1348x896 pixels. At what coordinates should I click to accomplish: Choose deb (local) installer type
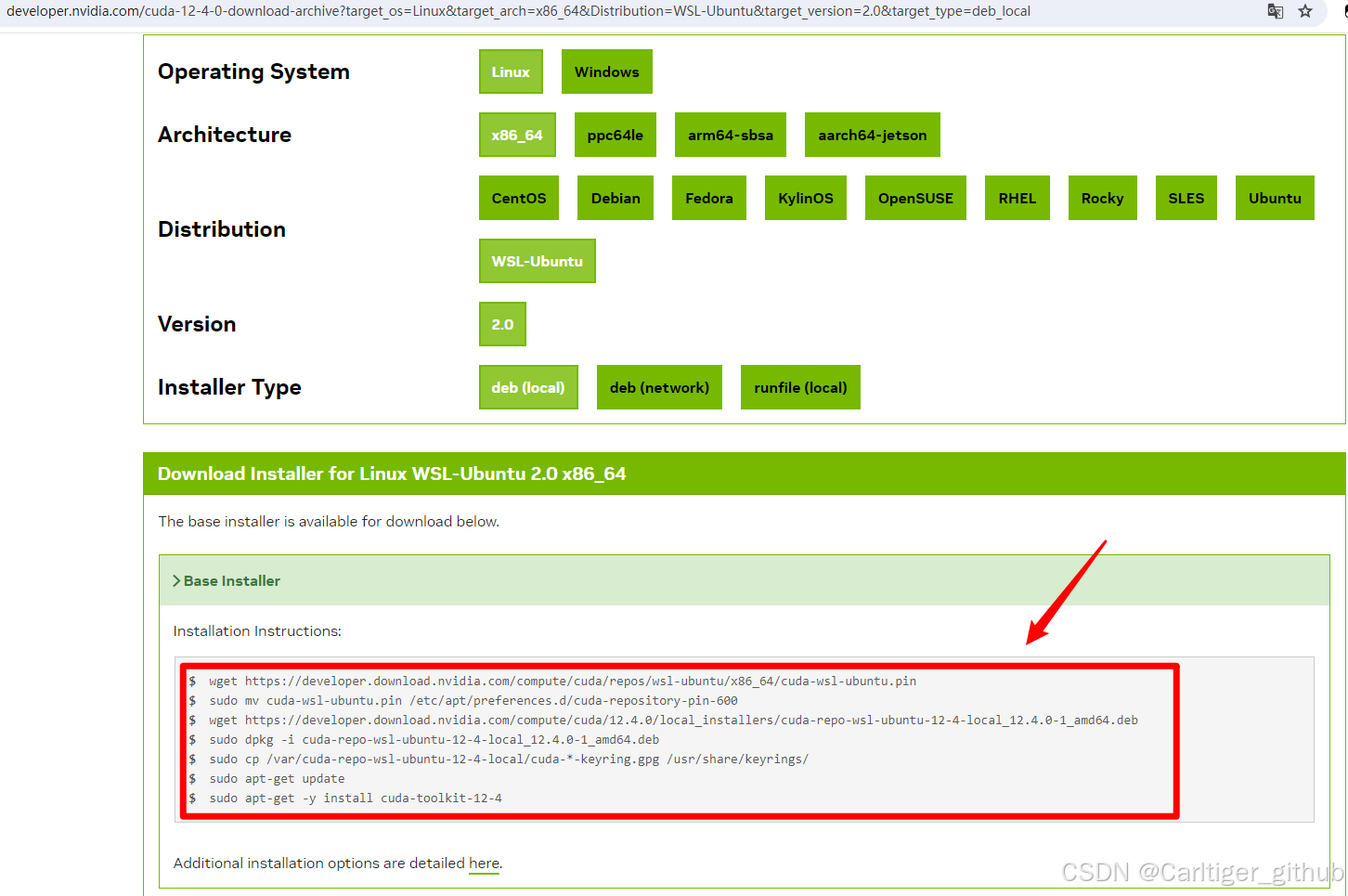[528, 387]
